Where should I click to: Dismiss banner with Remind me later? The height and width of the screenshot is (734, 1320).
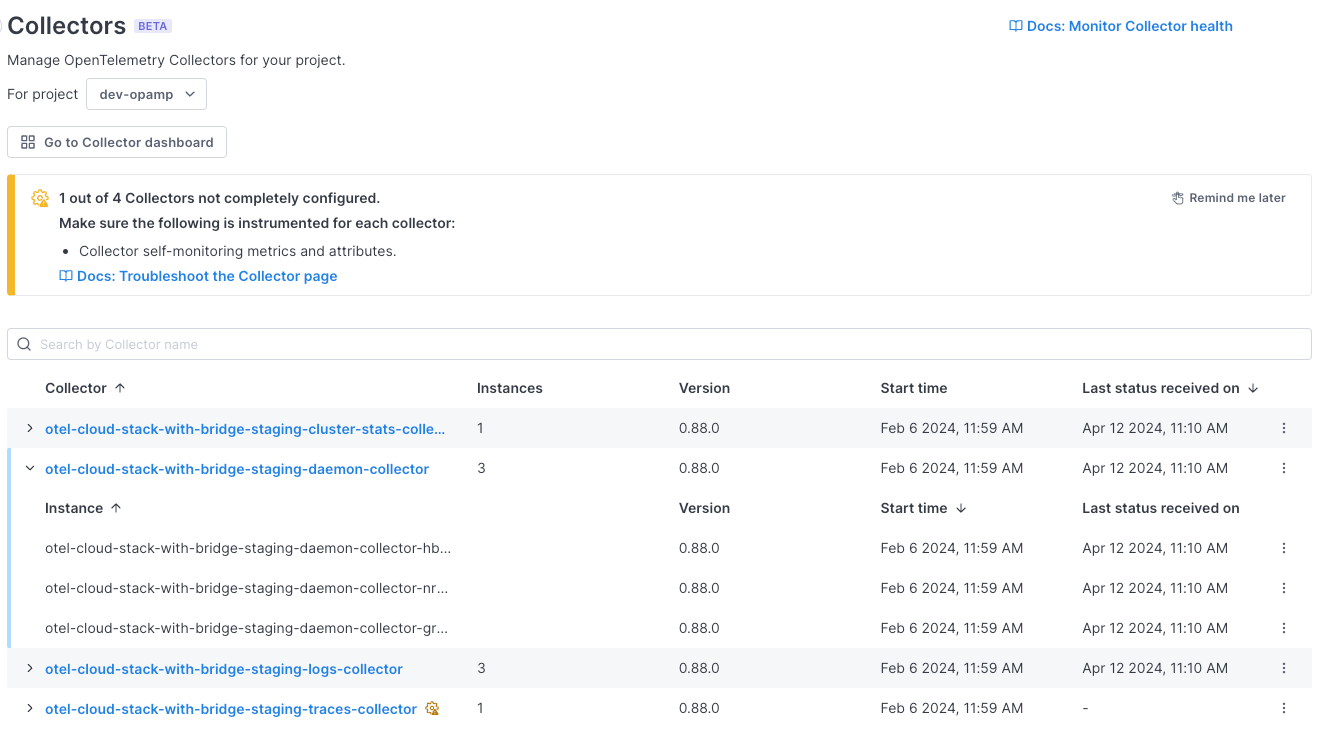(1237, 197)
